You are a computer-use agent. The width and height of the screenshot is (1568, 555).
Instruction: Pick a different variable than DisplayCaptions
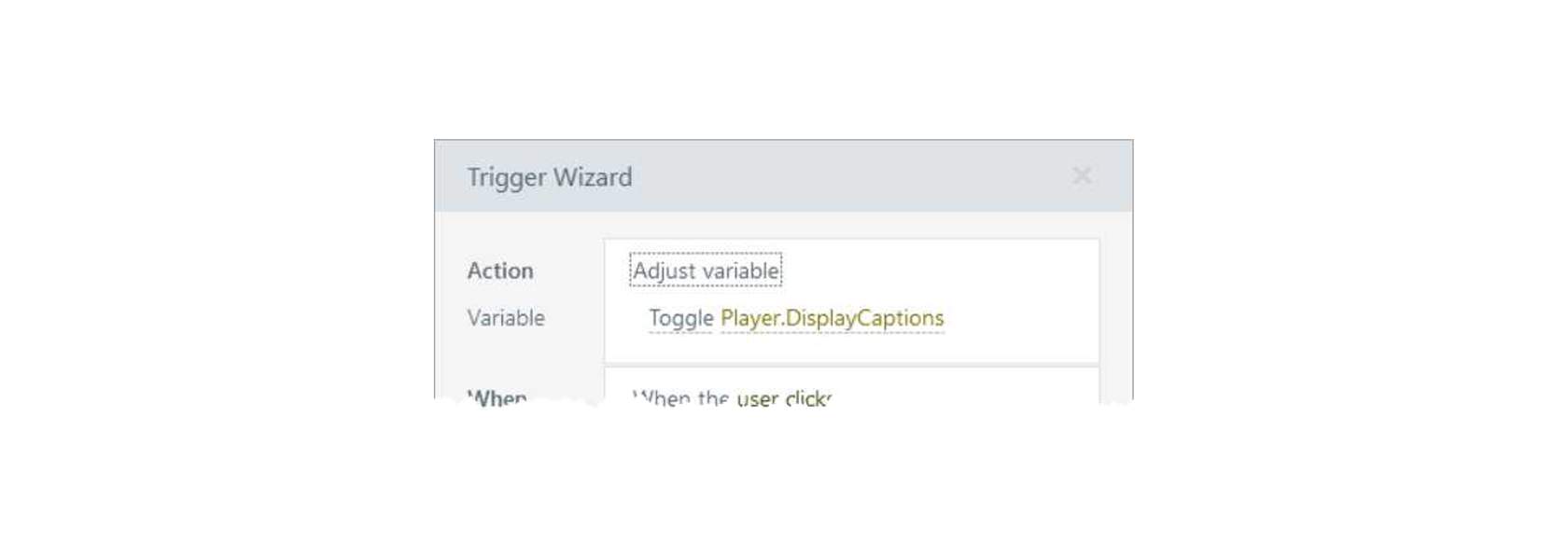tap(832, 318)
